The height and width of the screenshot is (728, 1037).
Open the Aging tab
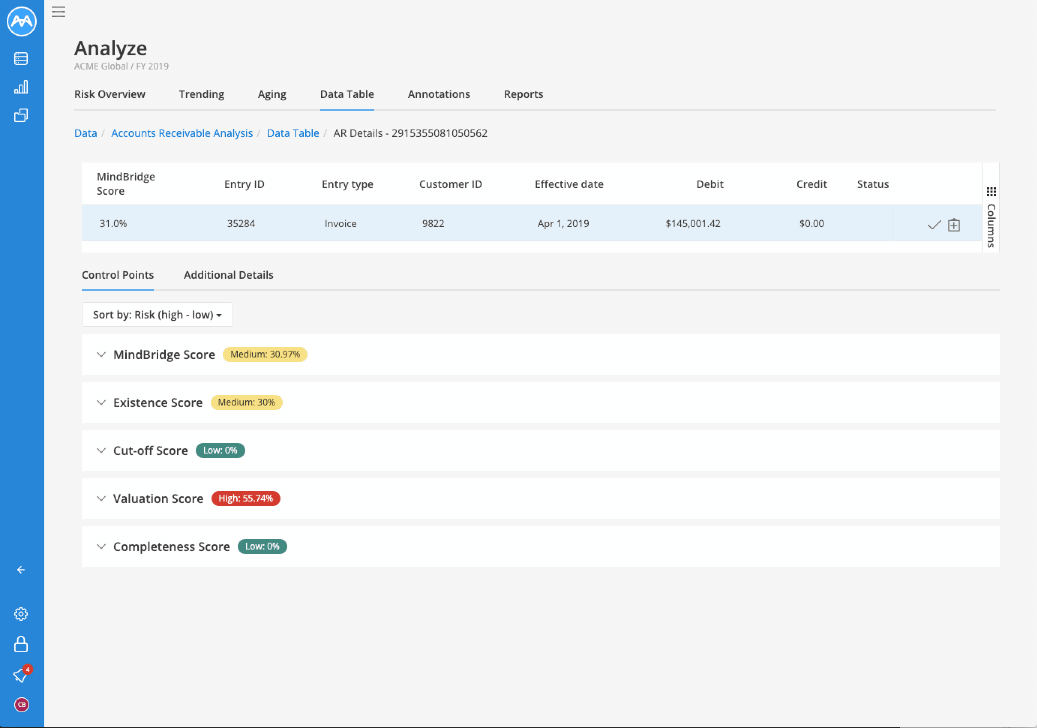[x=272, y=94]
